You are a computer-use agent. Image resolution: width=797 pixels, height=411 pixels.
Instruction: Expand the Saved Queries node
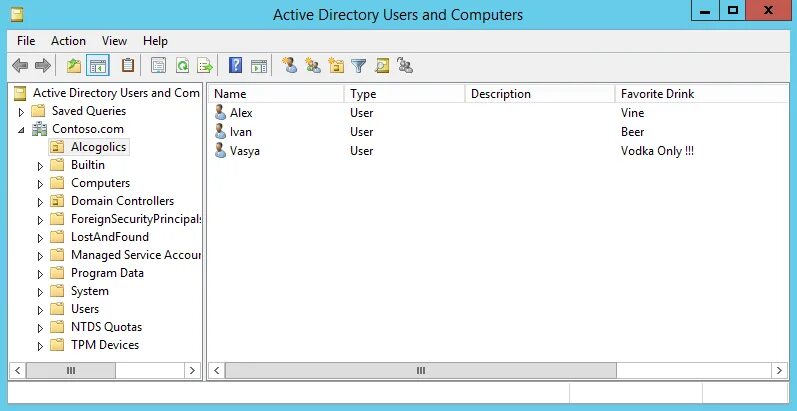21,112
